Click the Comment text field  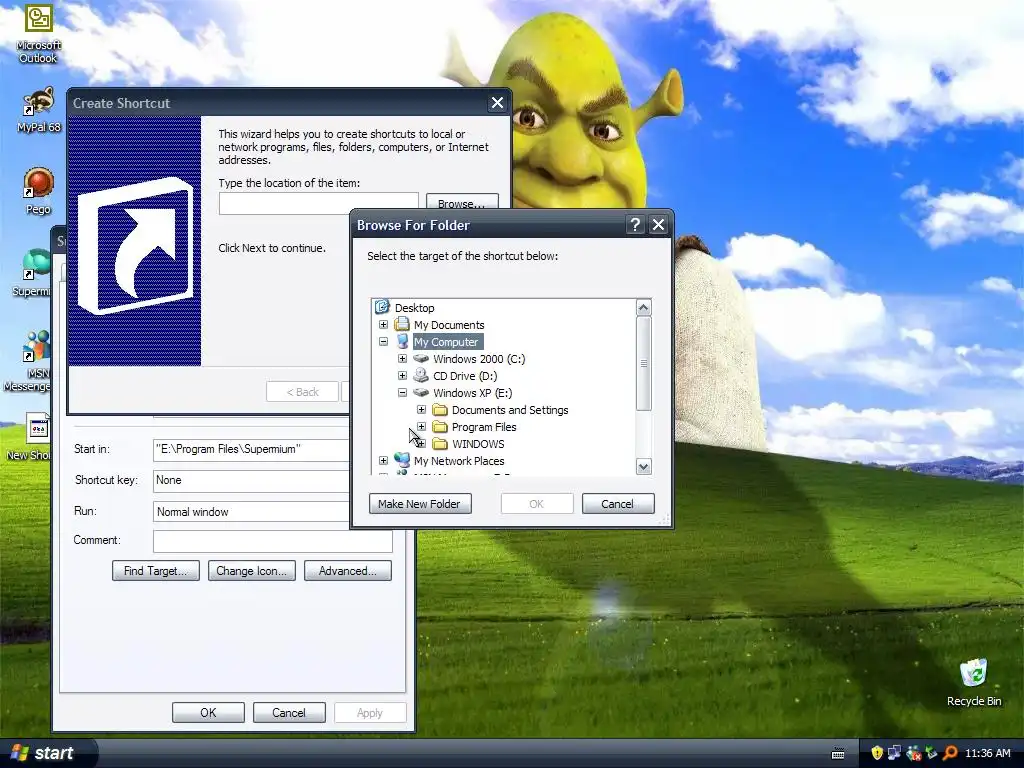(x=272, y=541)
